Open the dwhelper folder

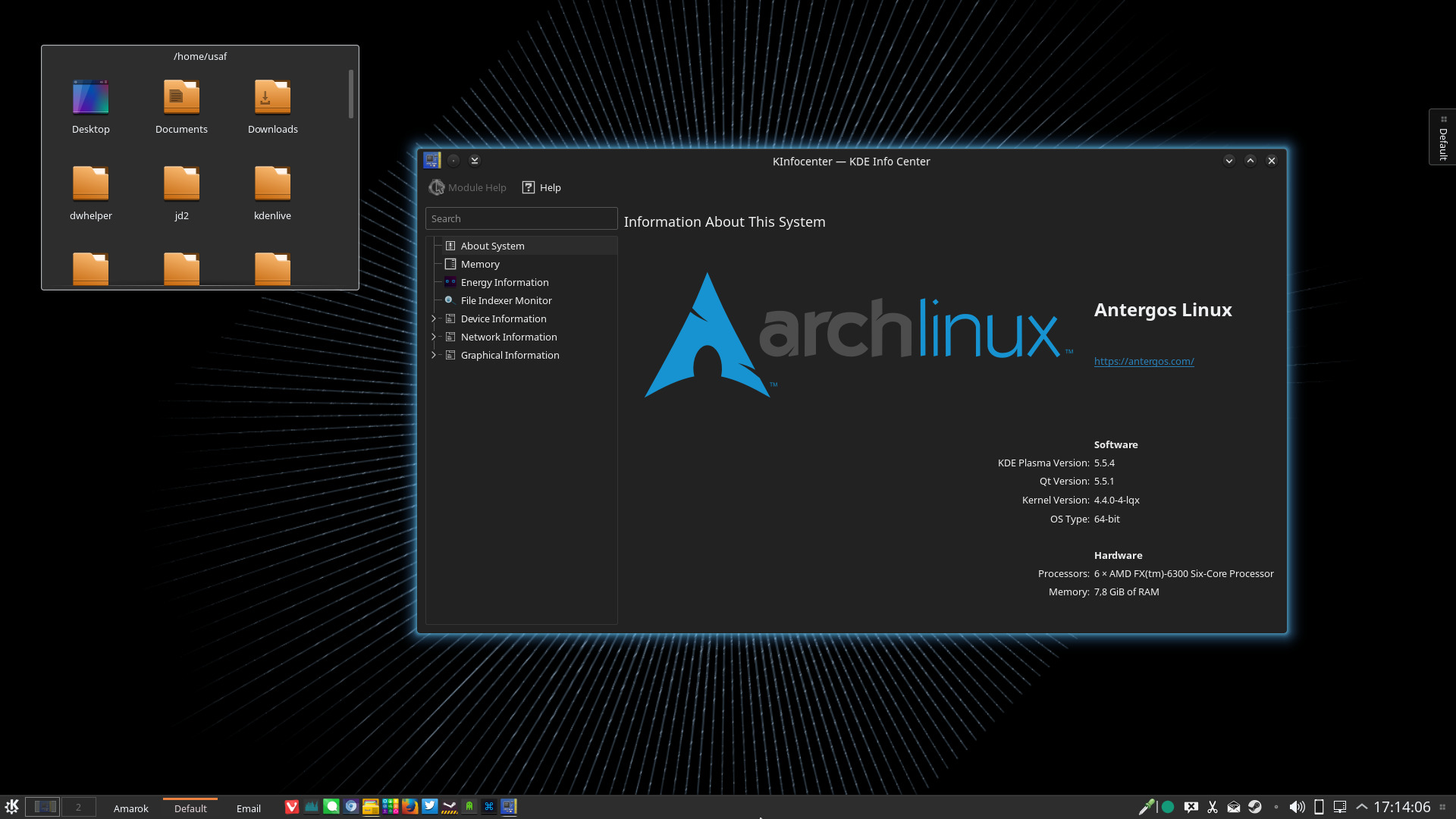coord(91,193)
